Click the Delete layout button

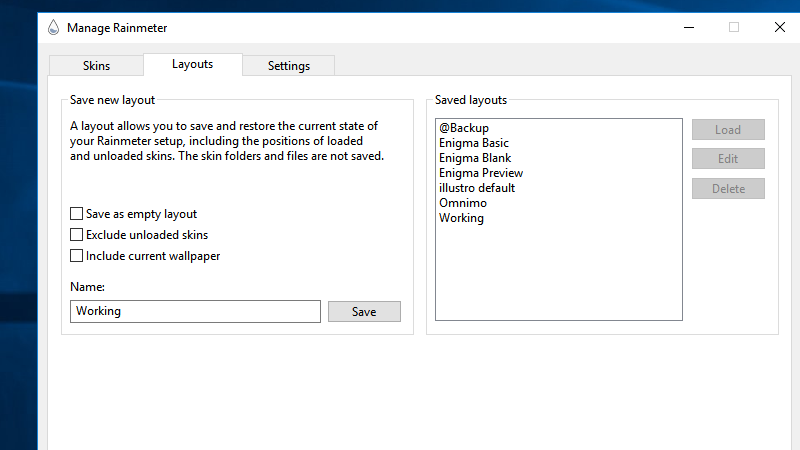728,189
